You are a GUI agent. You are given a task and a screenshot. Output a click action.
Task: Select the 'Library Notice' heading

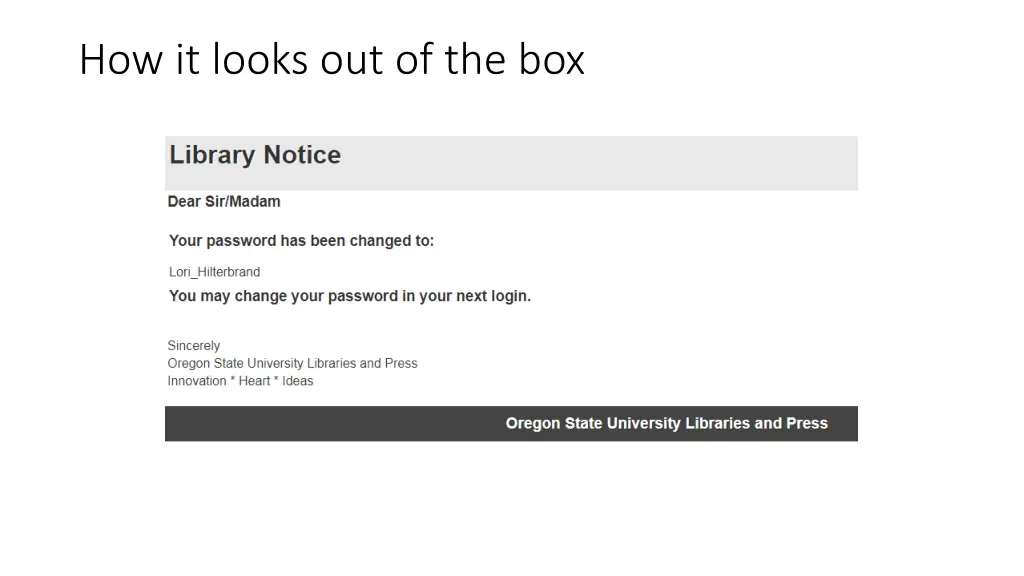pyautogui.click(x=255, y=155)
